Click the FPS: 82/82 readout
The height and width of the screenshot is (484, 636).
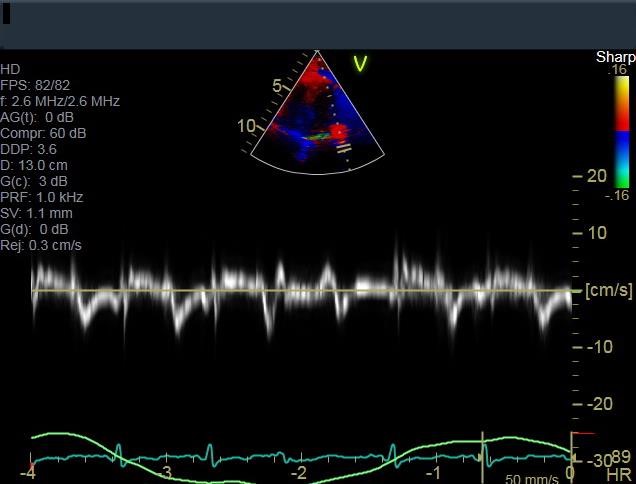(37, 85)
